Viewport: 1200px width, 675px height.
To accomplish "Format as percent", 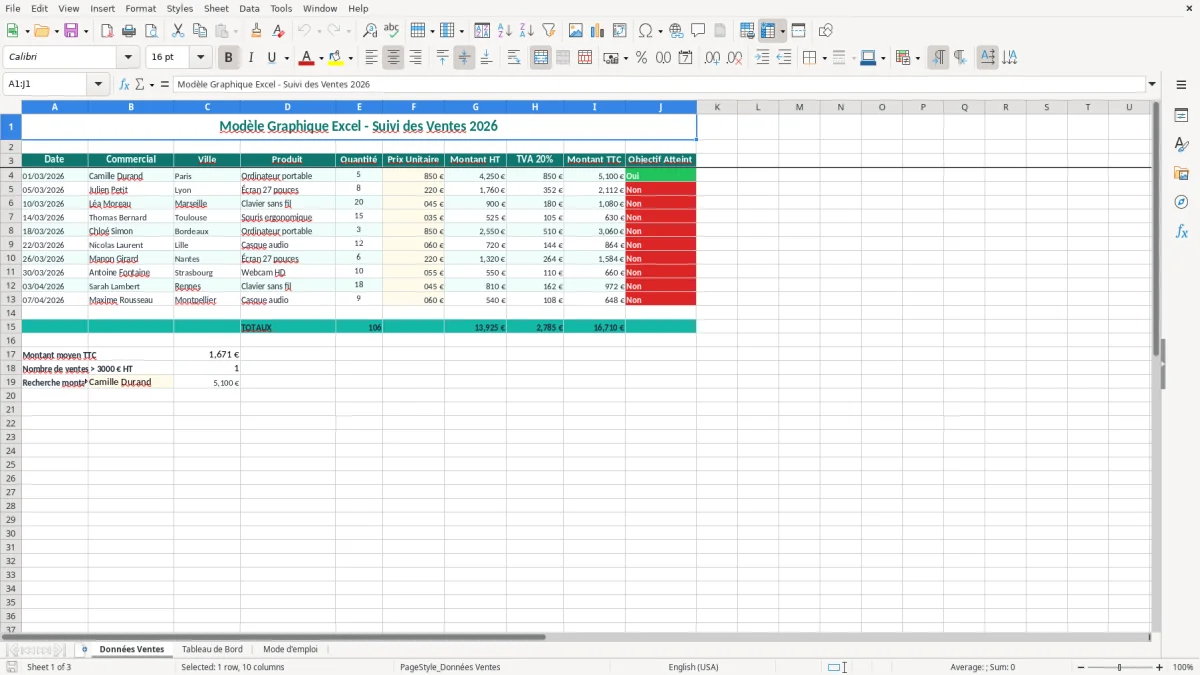I will (x=641, y=58).
